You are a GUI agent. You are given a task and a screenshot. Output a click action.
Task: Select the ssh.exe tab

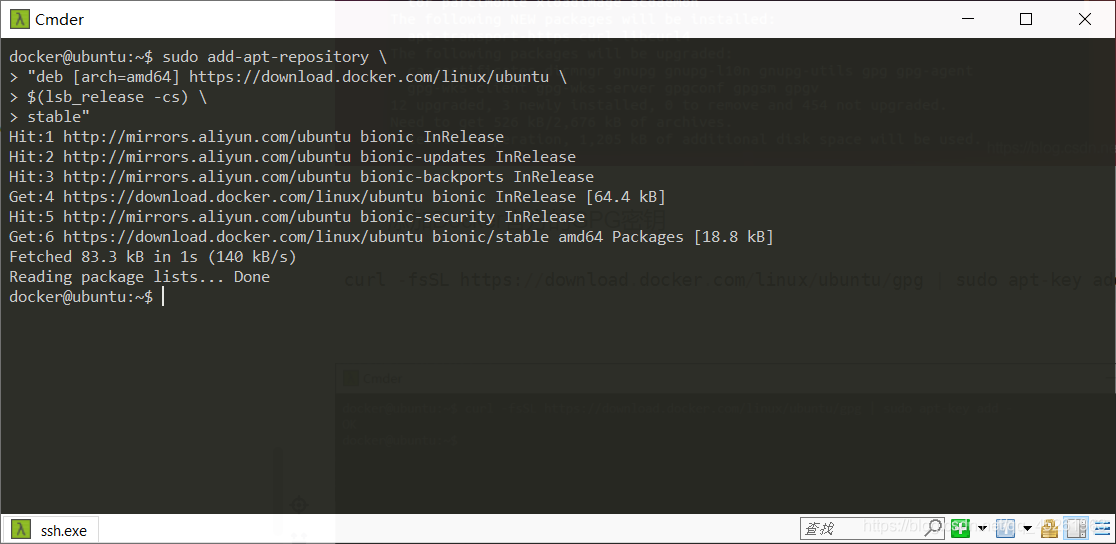pos(51,530)
